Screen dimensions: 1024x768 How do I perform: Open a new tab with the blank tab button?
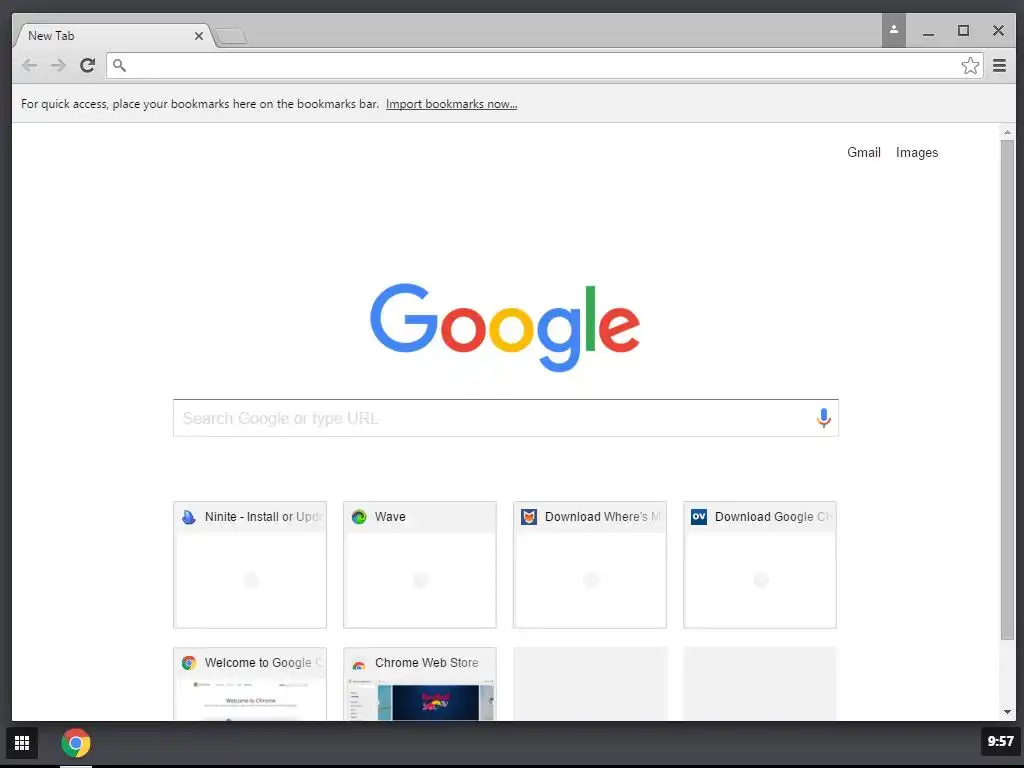click(231, 36)
